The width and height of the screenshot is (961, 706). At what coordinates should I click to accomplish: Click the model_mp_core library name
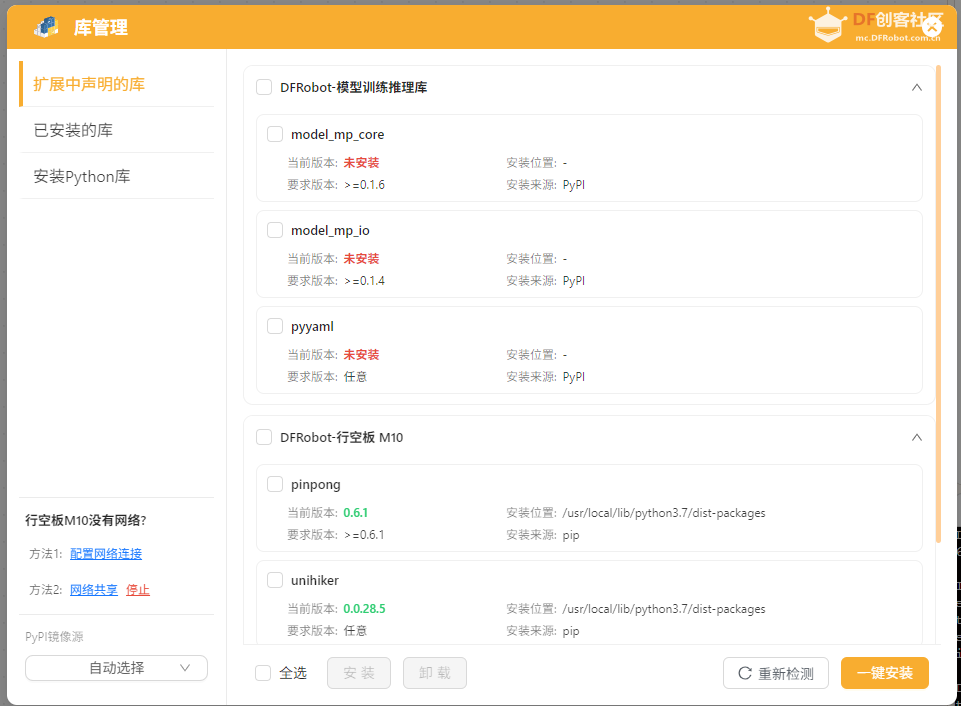(338, 134)
